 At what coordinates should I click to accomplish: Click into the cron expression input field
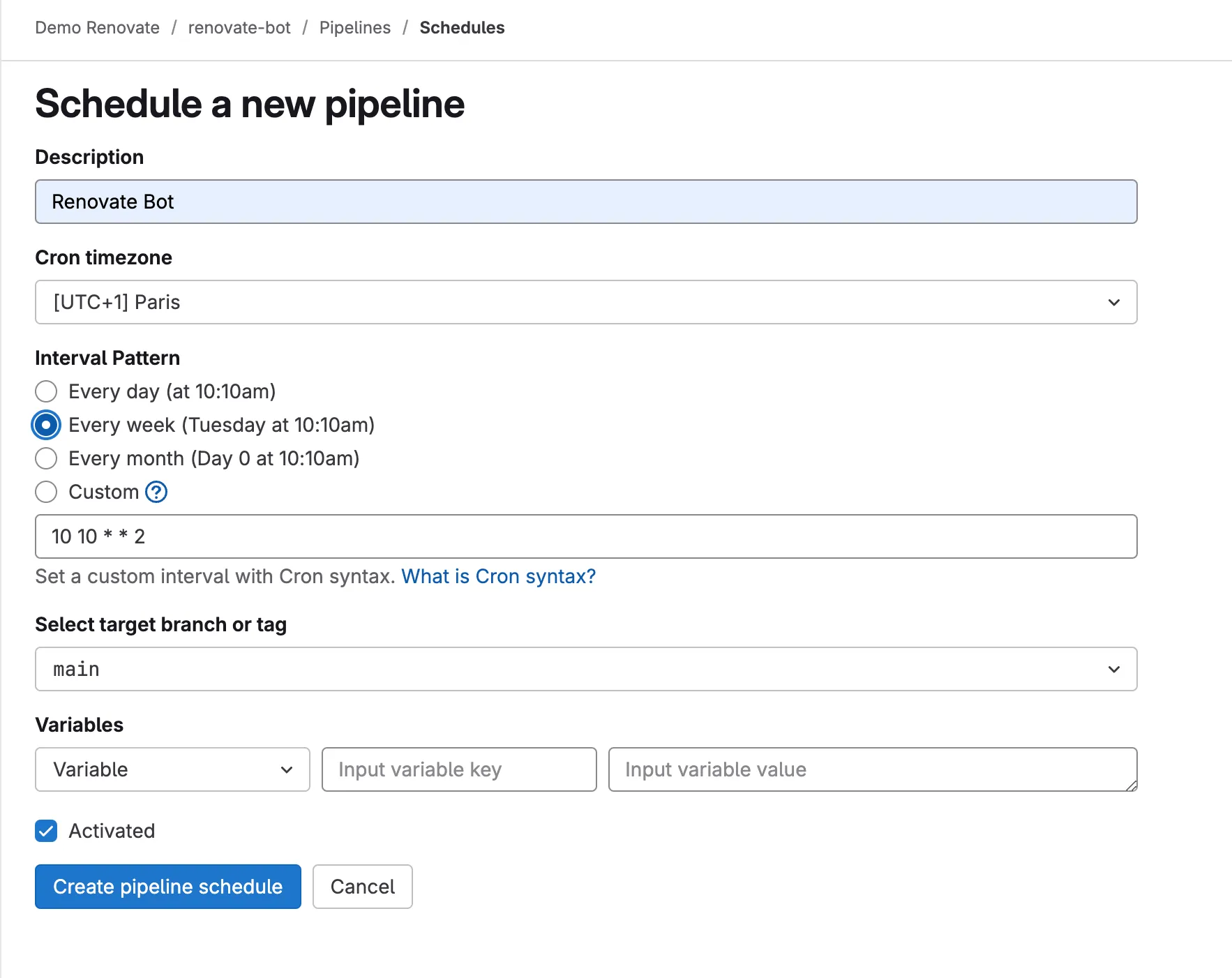pyautogui.click(x=586, y=536)
